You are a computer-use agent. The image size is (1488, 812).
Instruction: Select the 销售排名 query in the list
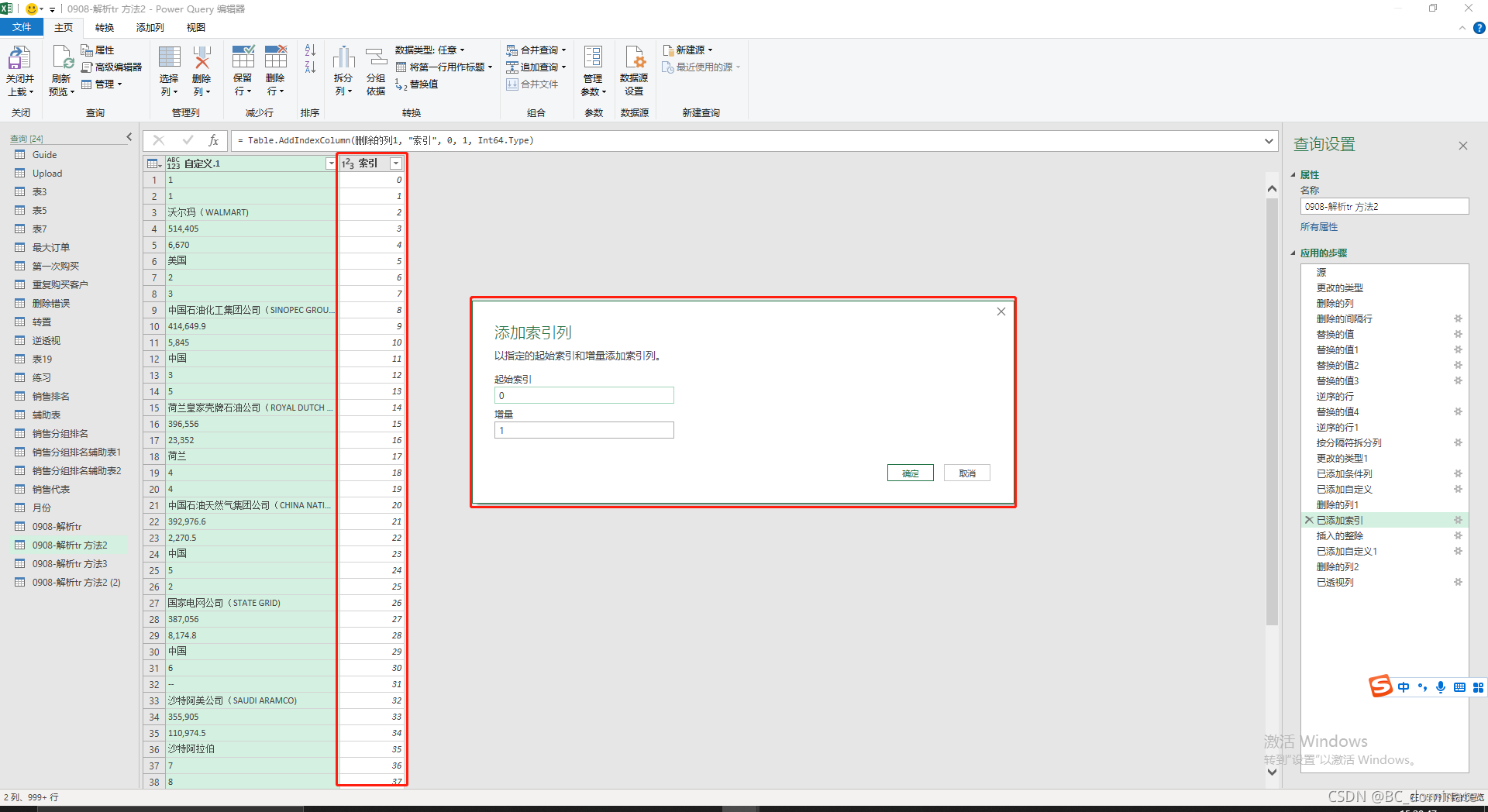tap(51, 397)
